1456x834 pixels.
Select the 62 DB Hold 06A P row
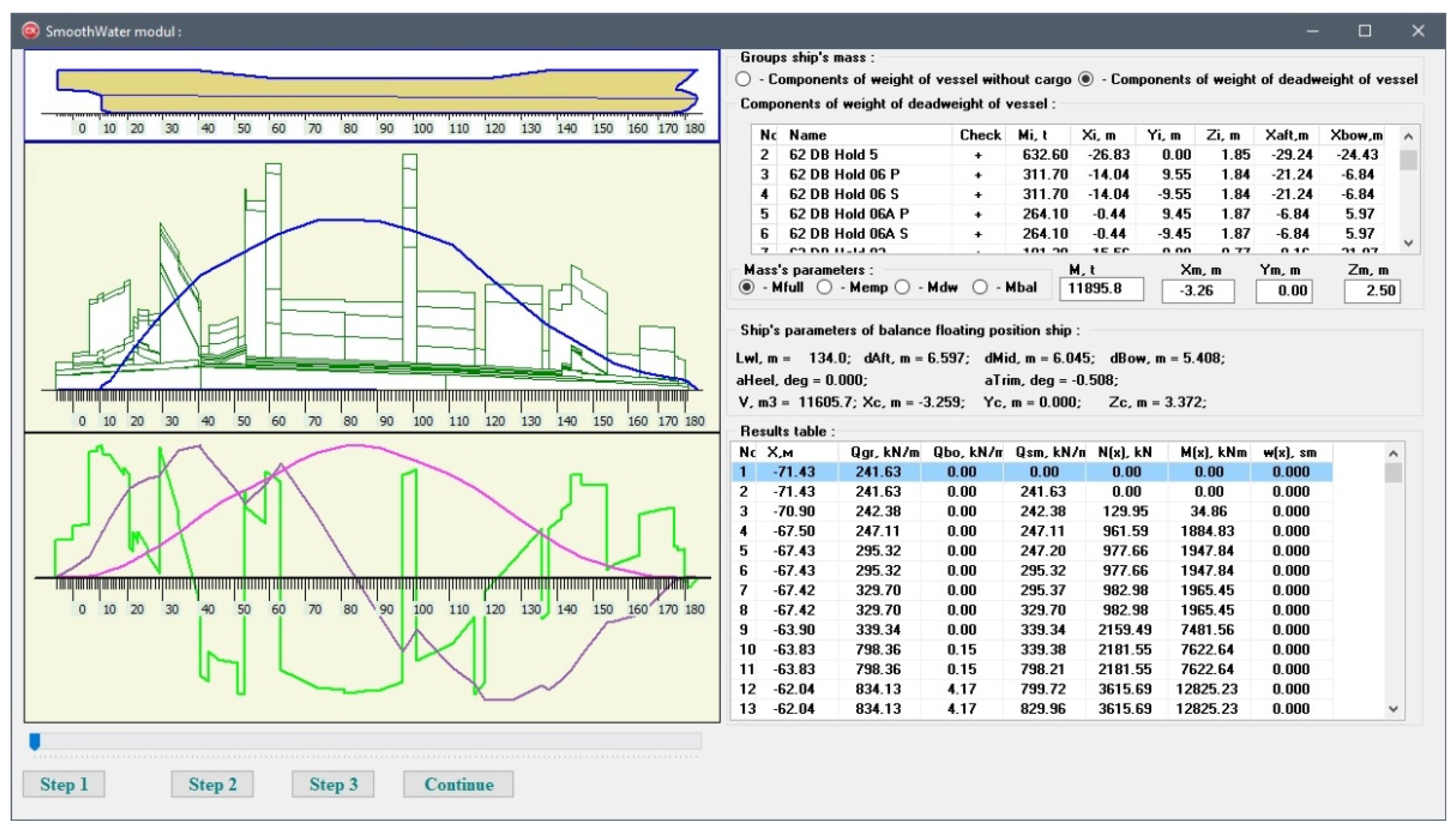pyautogui.click(x=849, y=214)
